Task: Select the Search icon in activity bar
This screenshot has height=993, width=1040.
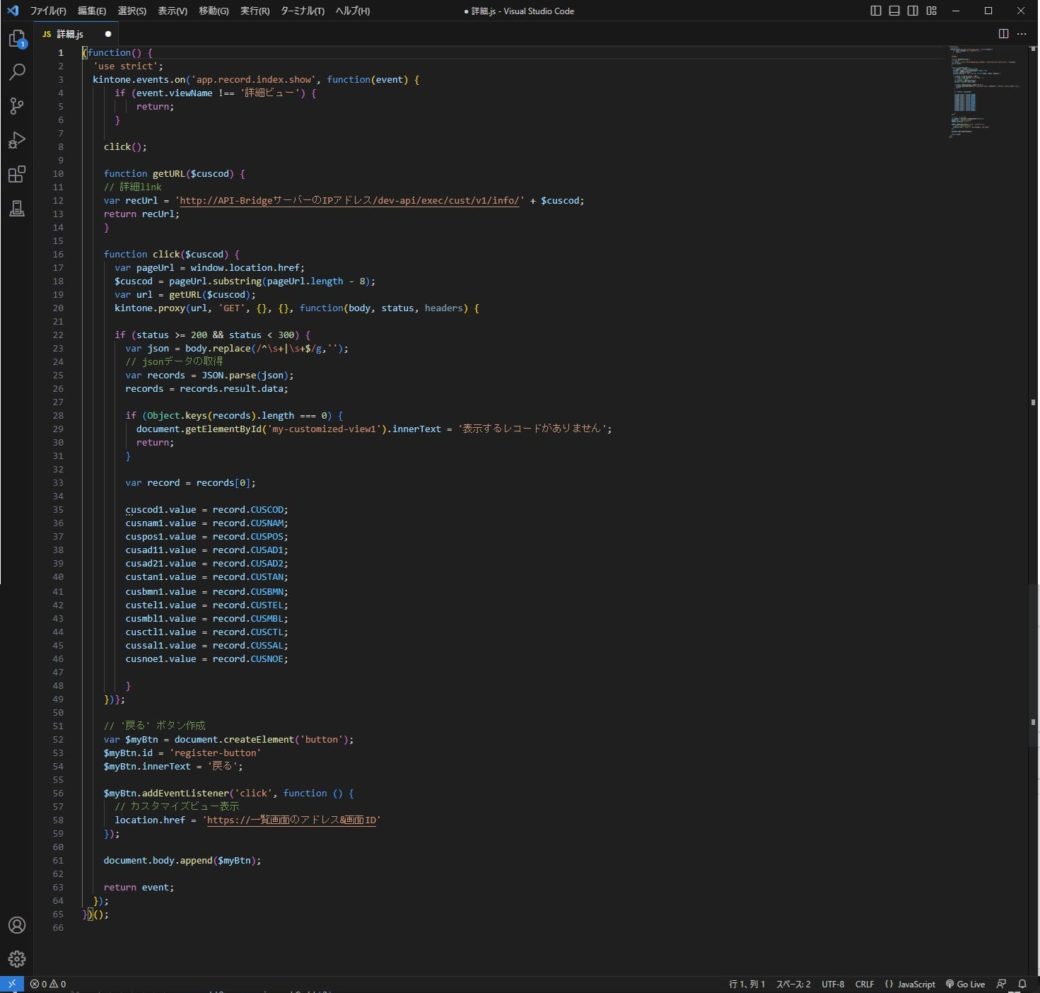Action: (x=16, y=71)
